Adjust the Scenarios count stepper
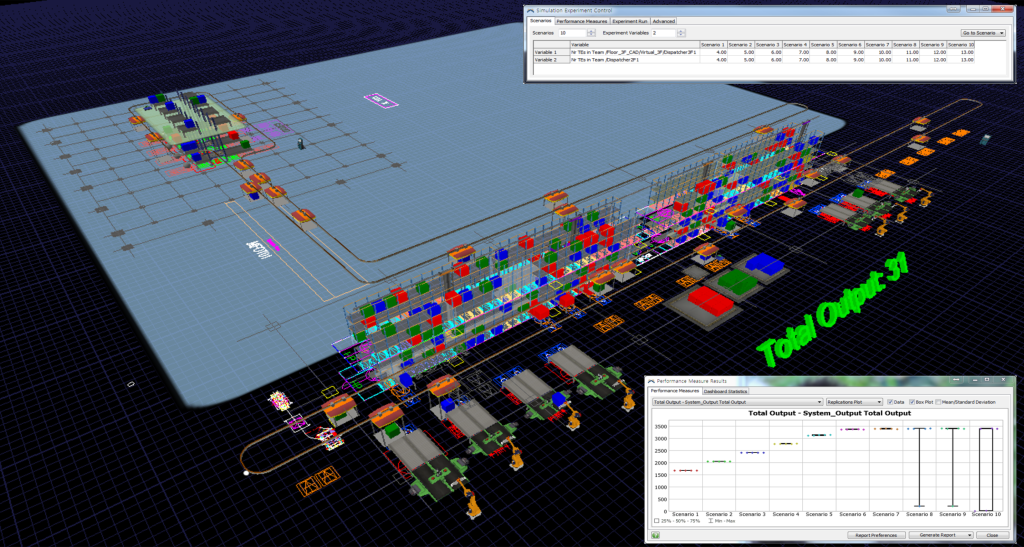This screenshot has width=1024, height=547. coord(591,33)
